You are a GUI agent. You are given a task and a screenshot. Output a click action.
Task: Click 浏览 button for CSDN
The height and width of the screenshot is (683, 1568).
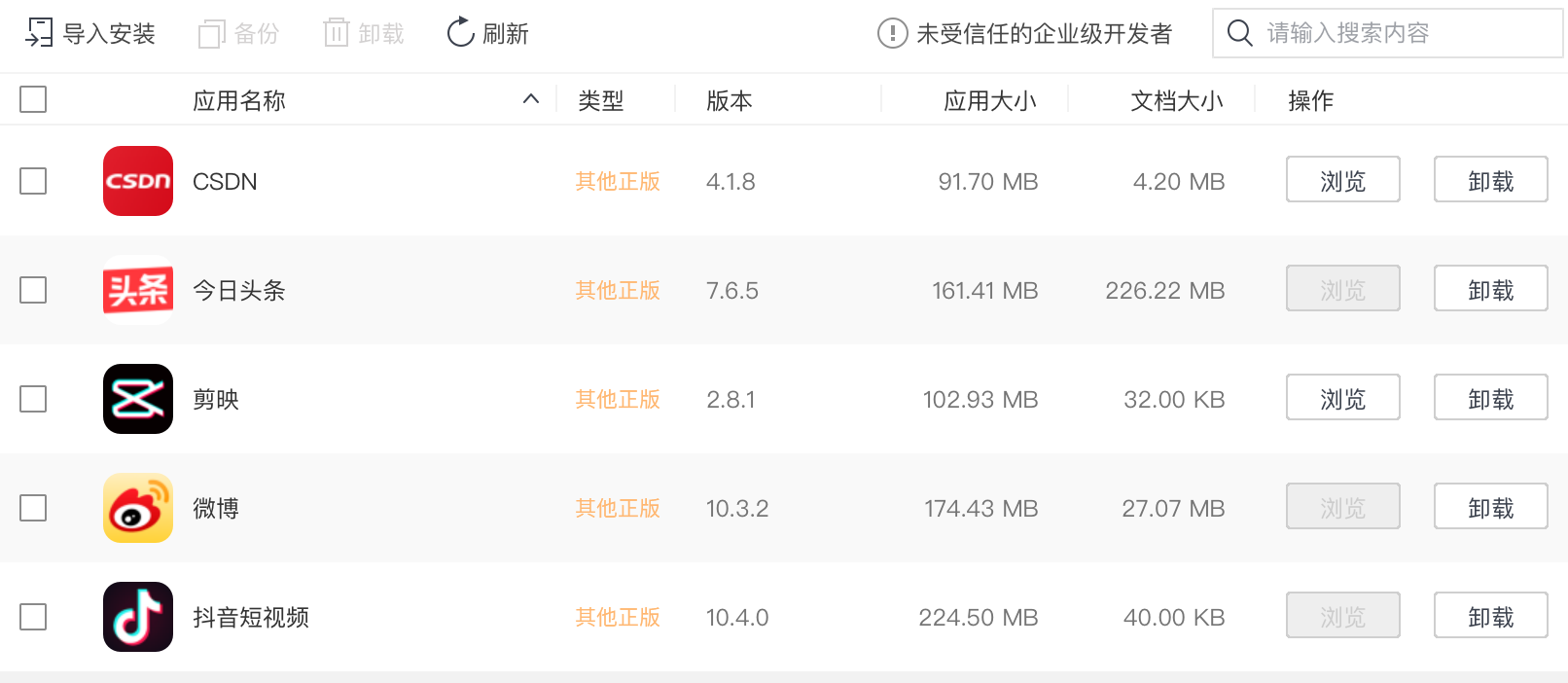click(x=1342, y=180)
